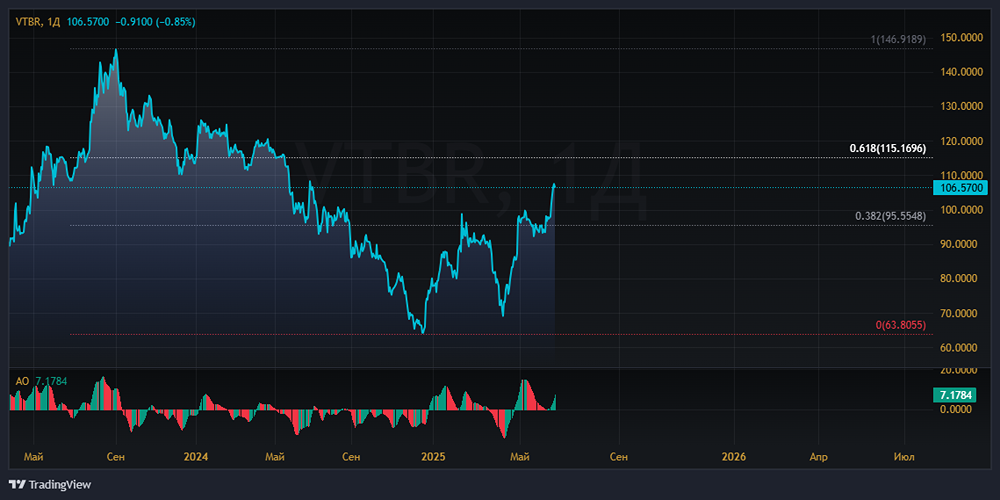The image size is (1000, 500).
Task: Click the Июл time axis label
Action: tap(904, 457)
